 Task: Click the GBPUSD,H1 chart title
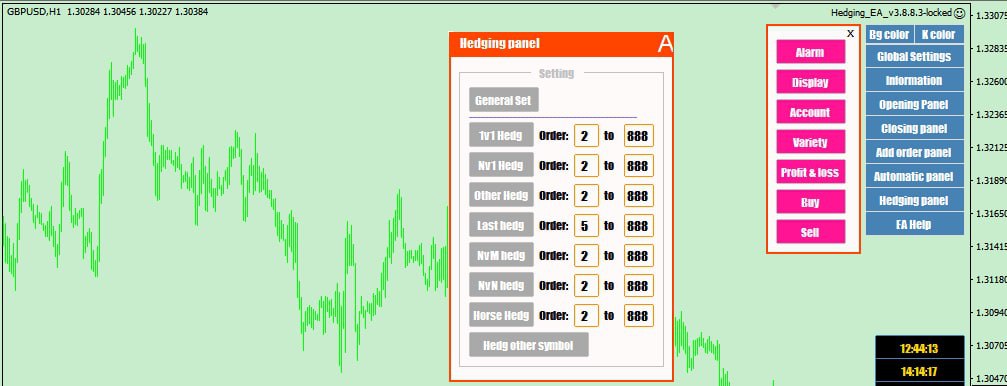pos(34,12)
